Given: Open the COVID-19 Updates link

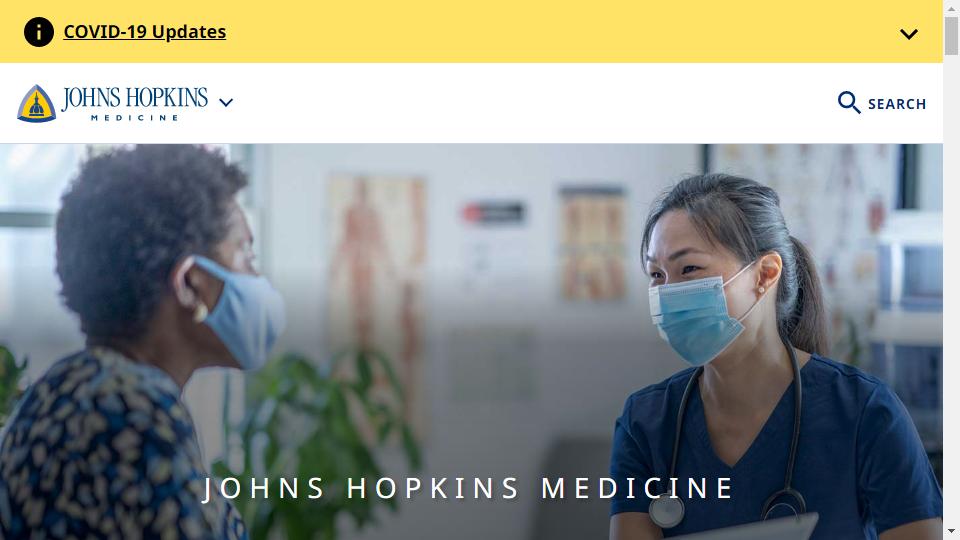Looking at the screenshot, I should 144,32.
